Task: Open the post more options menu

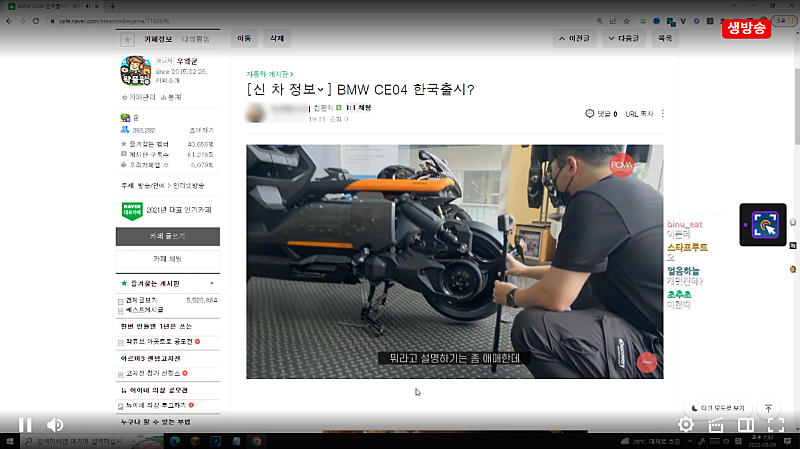Action: point(663,113)
